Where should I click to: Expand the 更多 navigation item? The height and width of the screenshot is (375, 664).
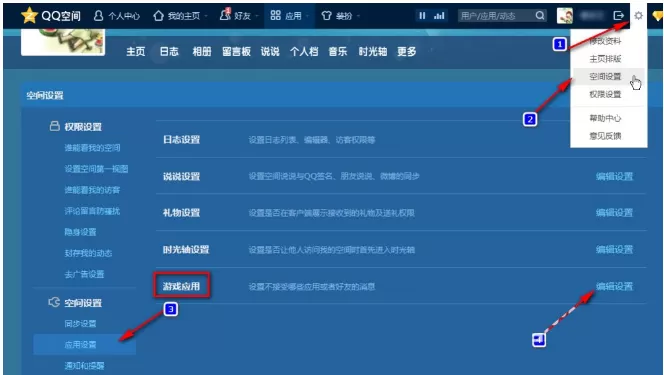coord(407,52)
